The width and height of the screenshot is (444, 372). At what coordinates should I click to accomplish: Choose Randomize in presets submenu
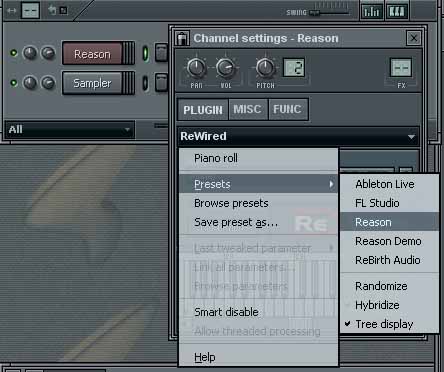(389, 286)
